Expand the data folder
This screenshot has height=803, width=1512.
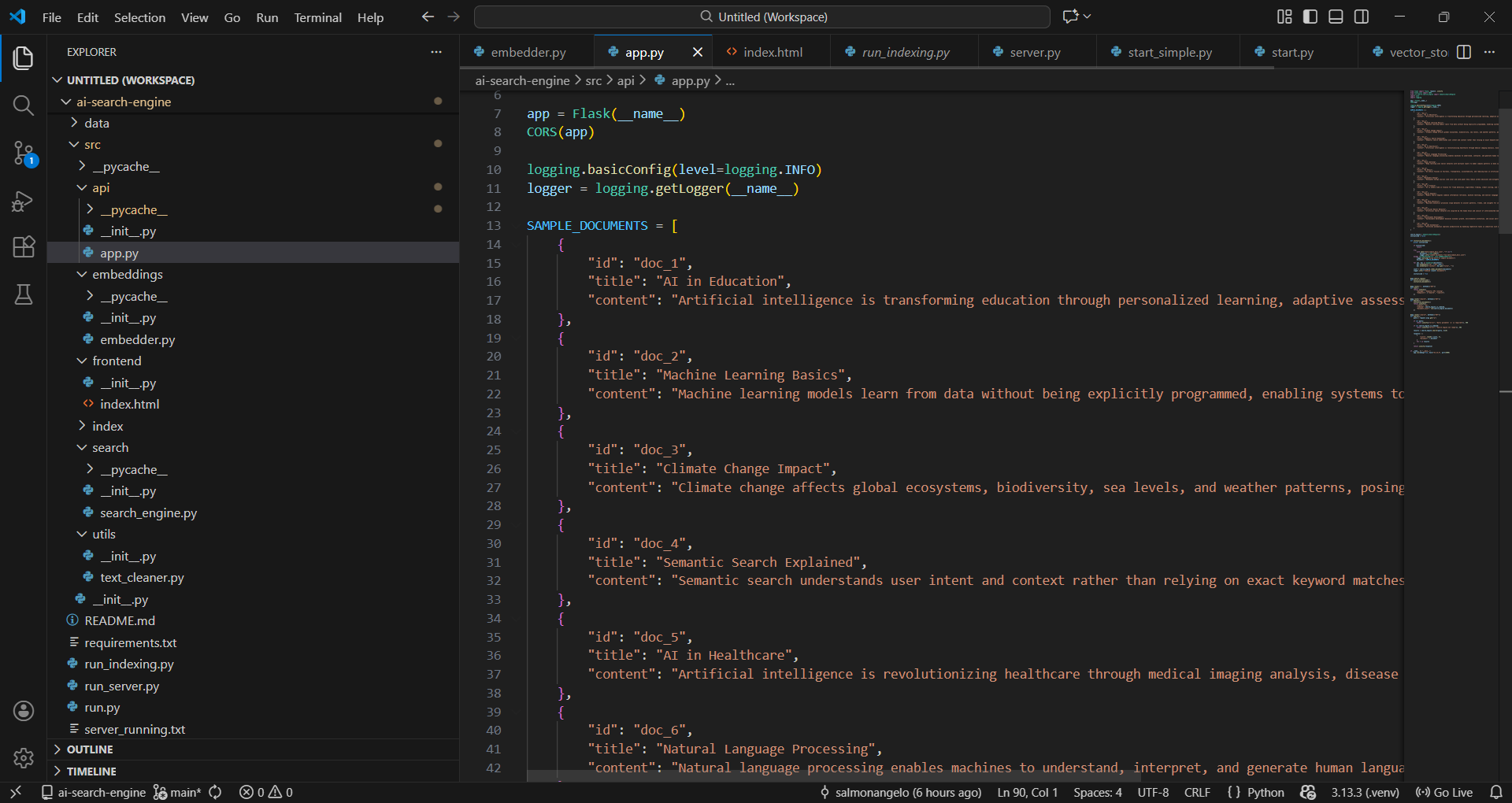click(x=97, y=124)
